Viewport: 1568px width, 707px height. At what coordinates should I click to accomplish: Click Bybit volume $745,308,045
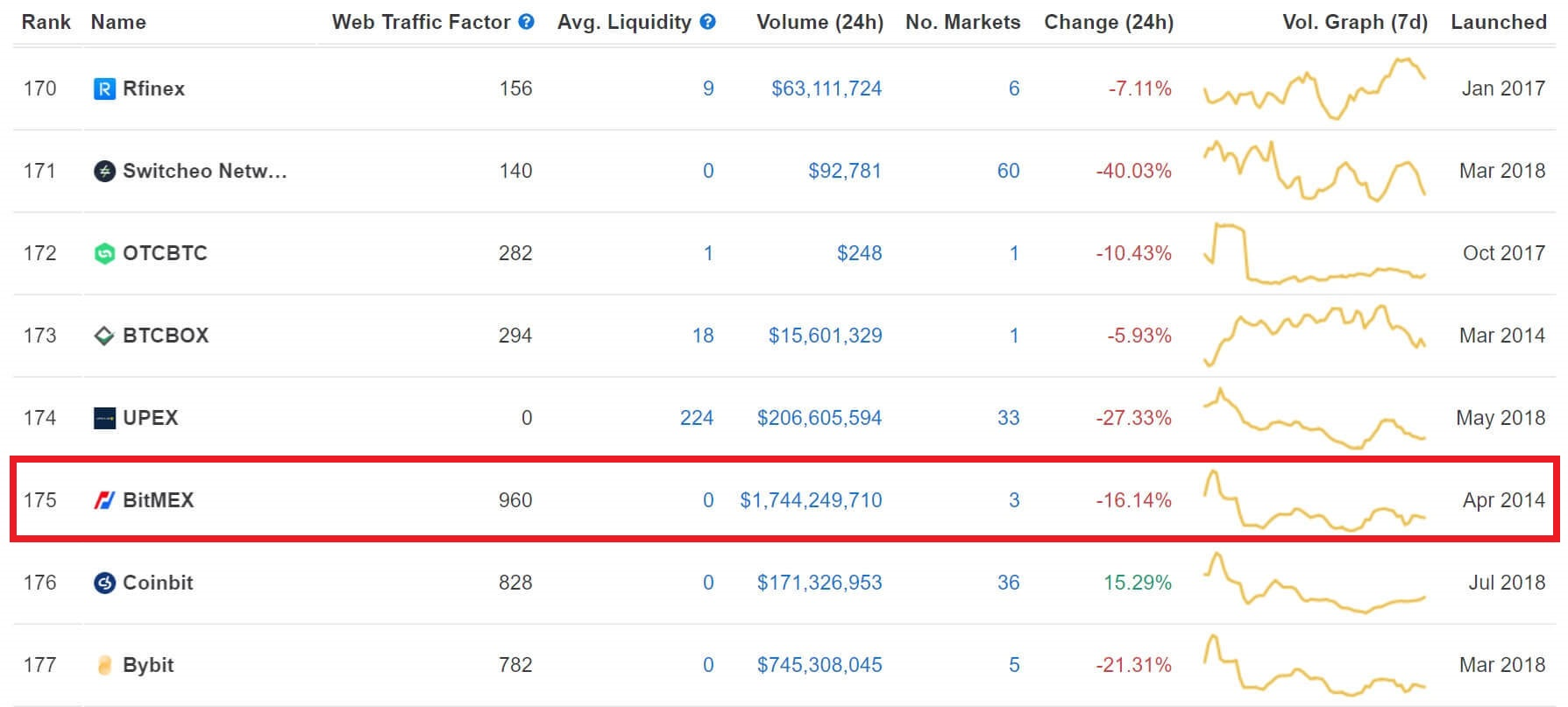click(x=819, y=665)
